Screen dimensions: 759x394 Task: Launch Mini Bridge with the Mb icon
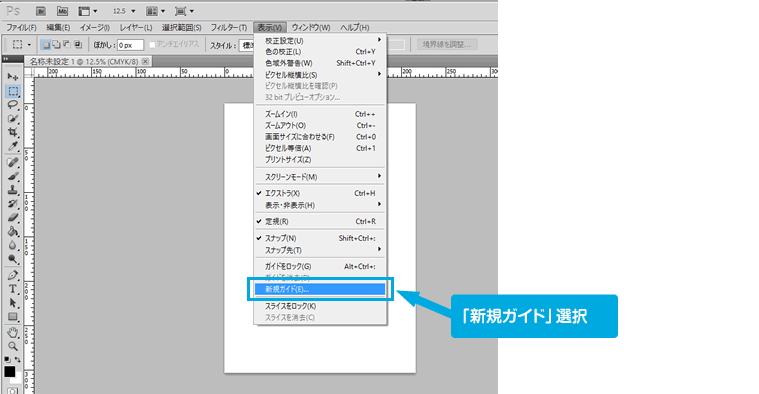tap(62, 11)
